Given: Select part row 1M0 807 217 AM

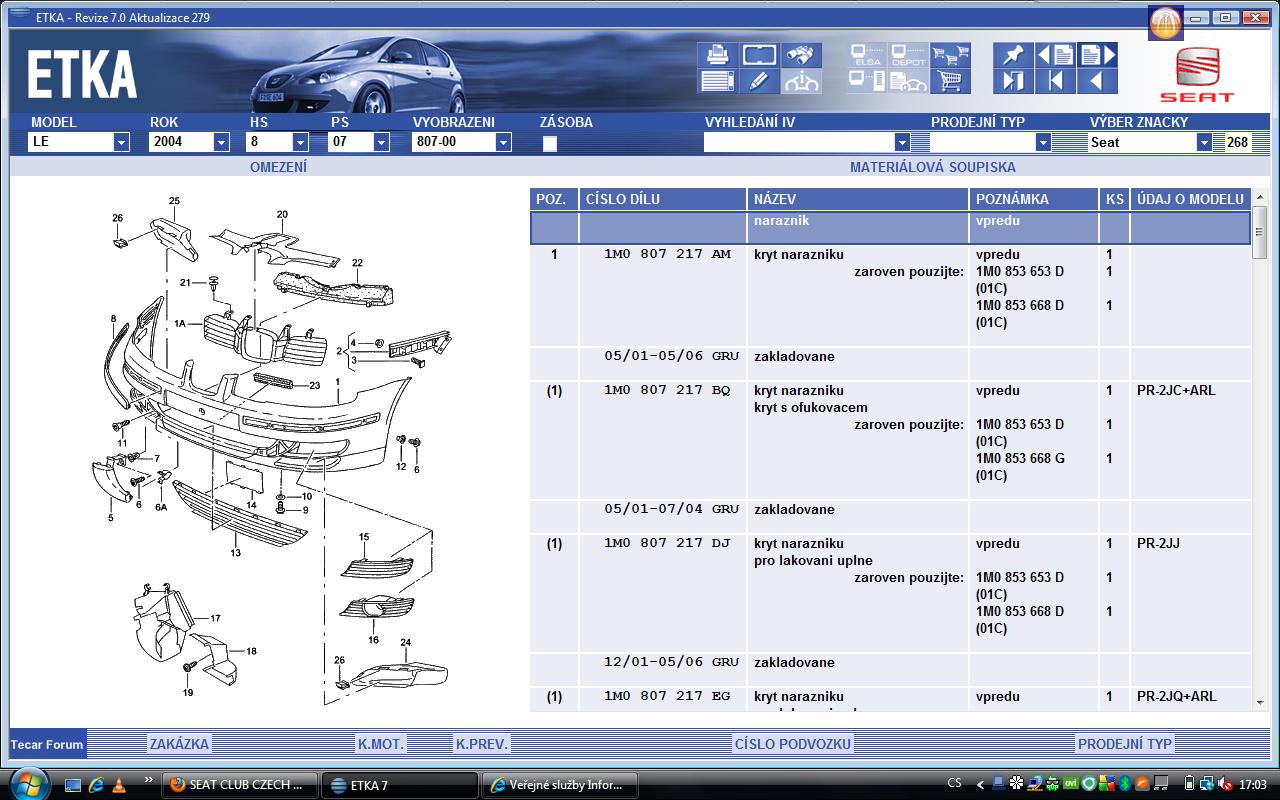Looking at the screenshot, I should [667, 255].
